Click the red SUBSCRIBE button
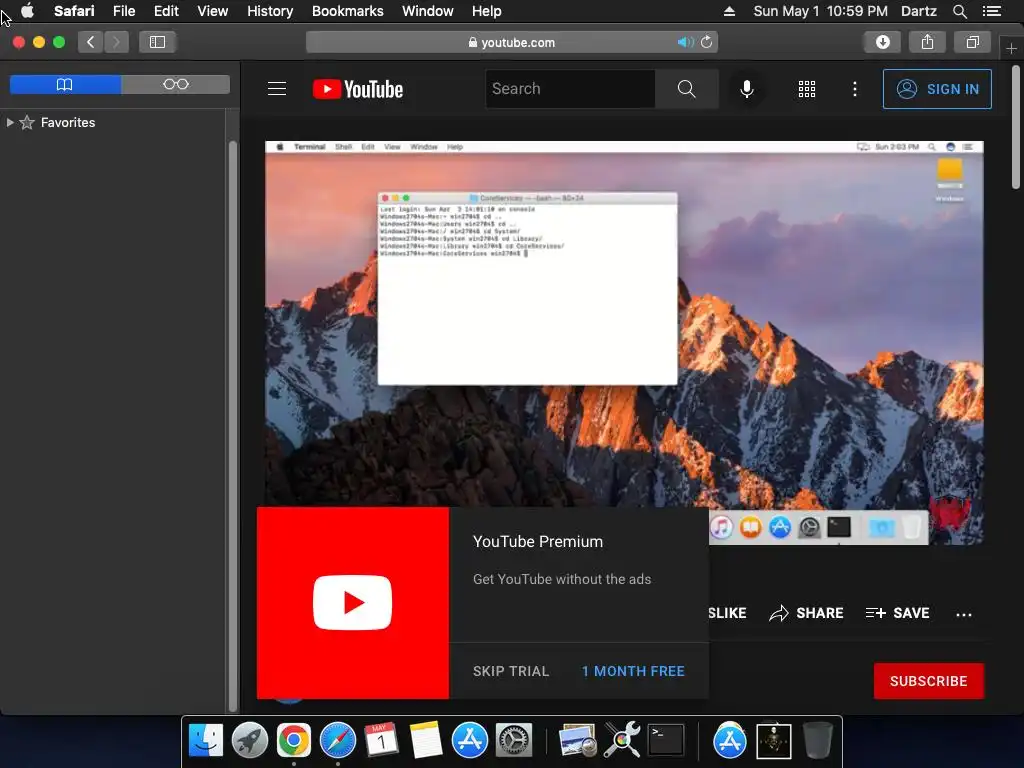The height and width of the screenshot is (768, 1024). [929, 681]
